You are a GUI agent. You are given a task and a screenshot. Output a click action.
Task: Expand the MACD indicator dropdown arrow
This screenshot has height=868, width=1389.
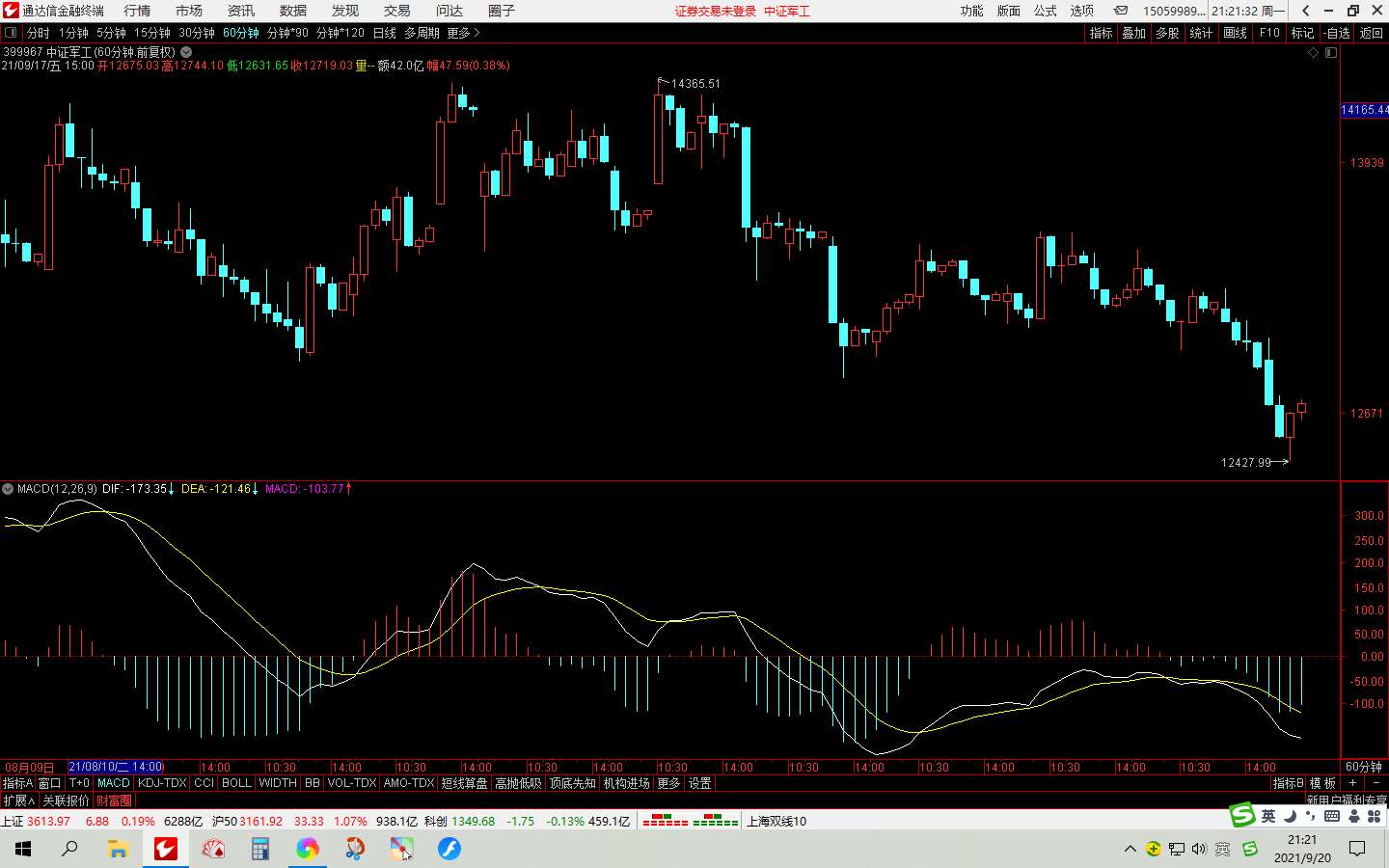pyautogui.click(x=8, y=489)
